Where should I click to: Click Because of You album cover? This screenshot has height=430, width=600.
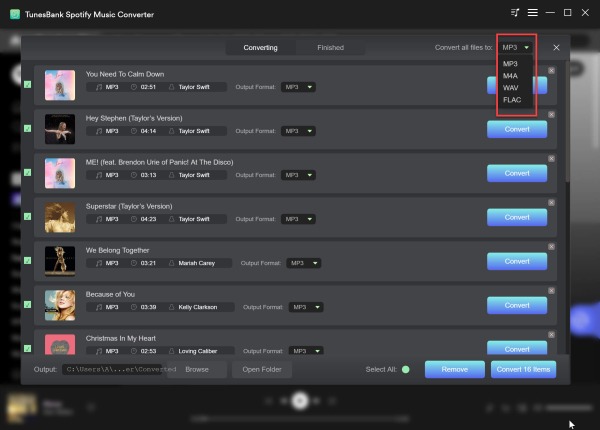[60, 305]
